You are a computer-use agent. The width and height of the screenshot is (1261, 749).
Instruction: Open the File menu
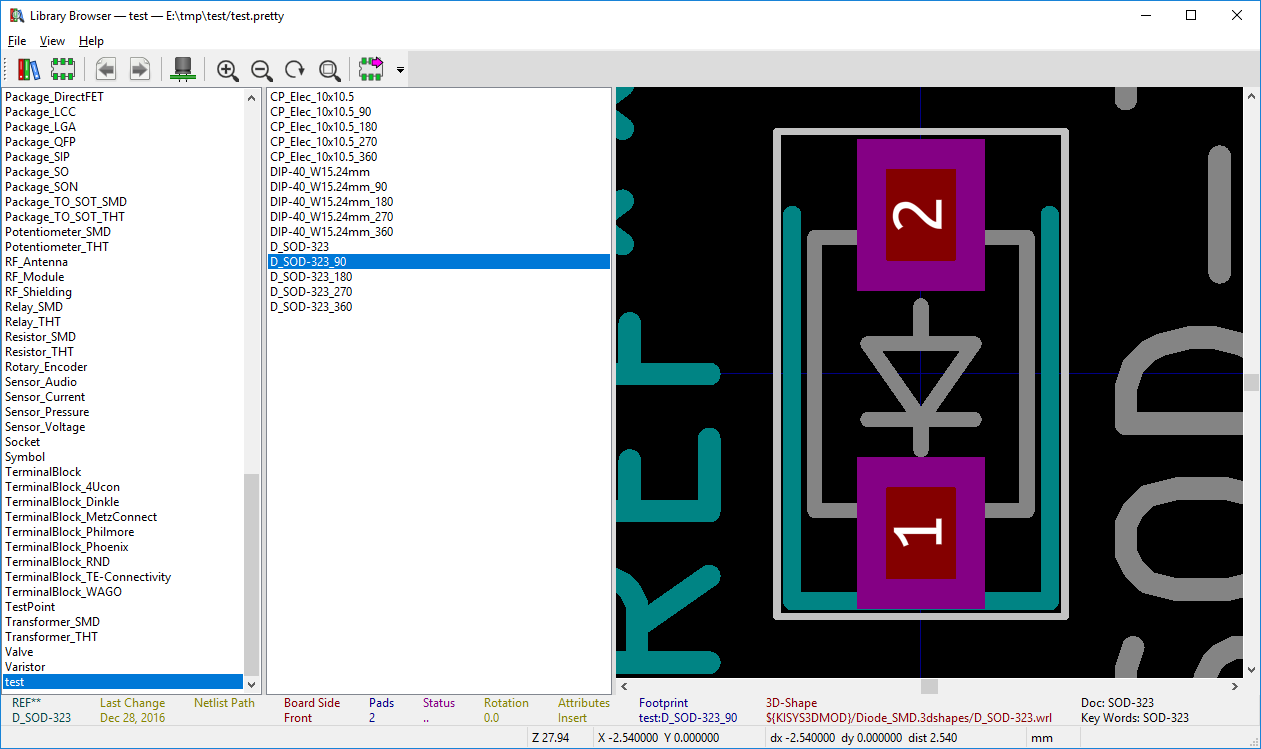click(17, 41)
